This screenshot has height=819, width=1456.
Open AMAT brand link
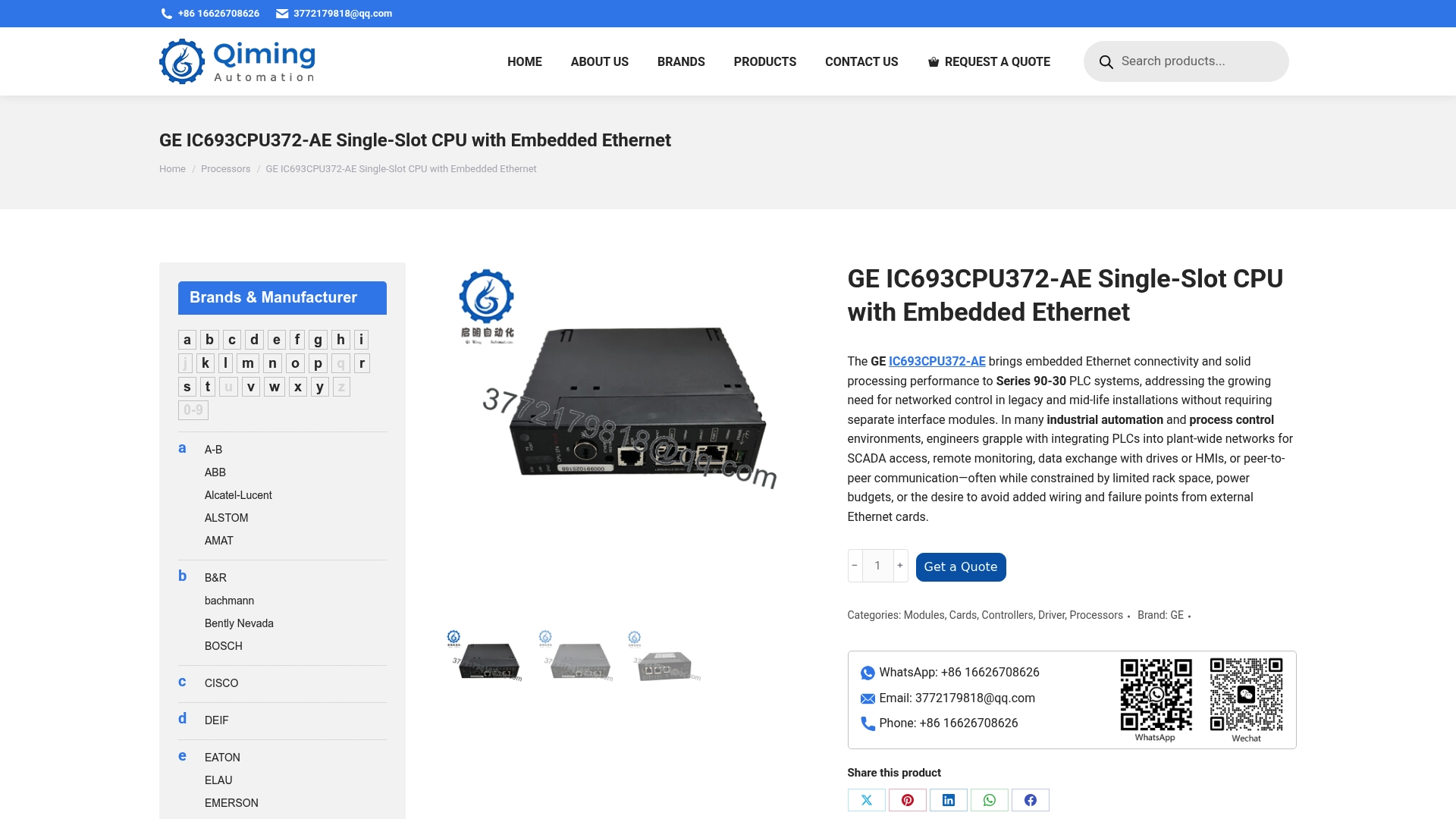(x=219, y=541)
